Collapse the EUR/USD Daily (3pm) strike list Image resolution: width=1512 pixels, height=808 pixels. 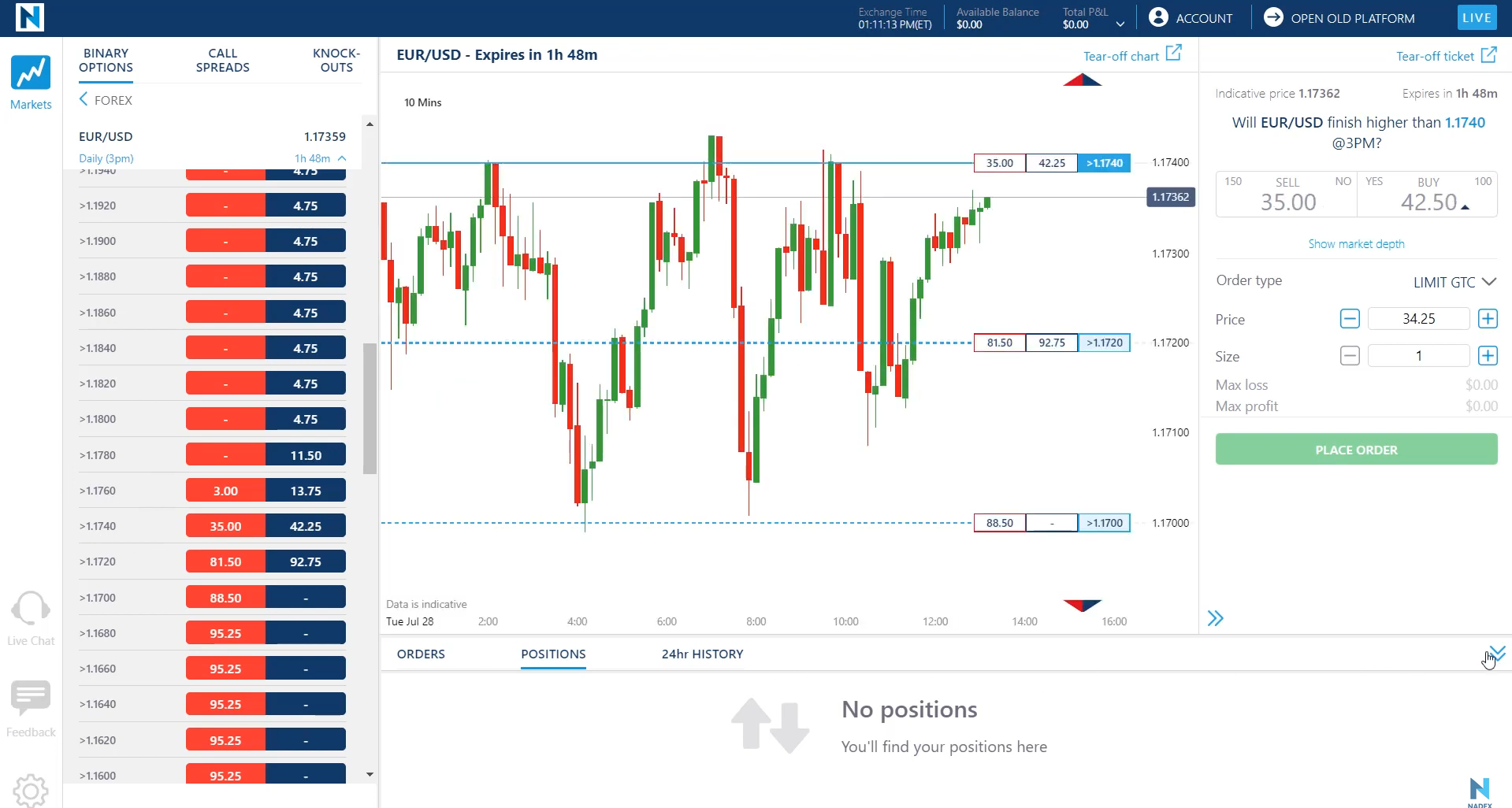(x=340, y=158)
